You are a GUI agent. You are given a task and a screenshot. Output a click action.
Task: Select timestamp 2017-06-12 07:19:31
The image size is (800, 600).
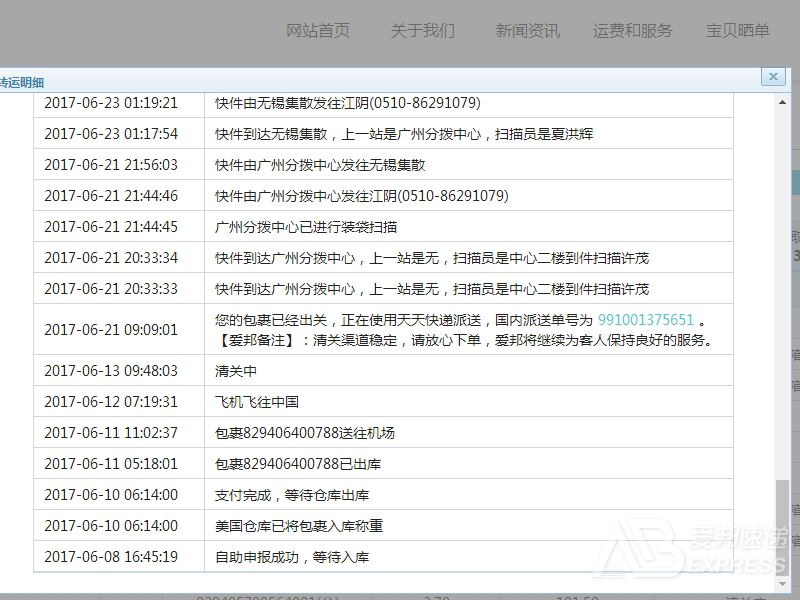click(x=111, y=402)
